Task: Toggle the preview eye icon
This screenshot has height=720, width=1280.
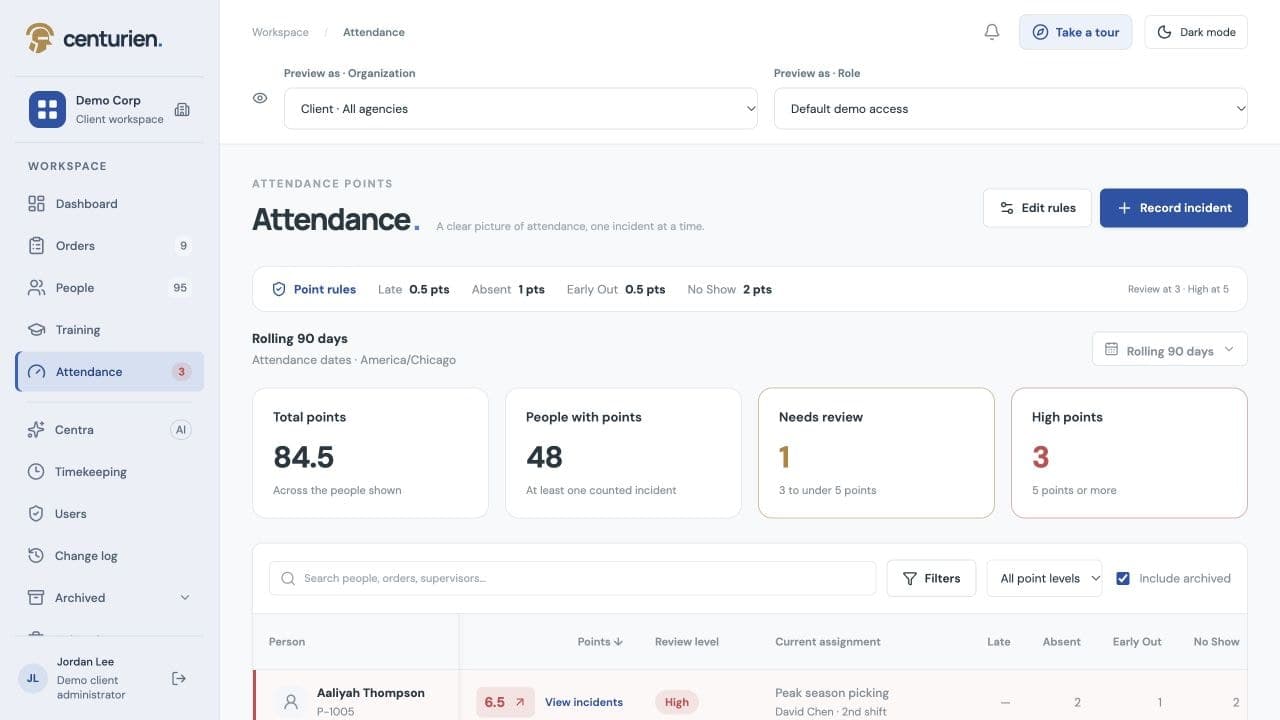Action: tap(260, 98)
